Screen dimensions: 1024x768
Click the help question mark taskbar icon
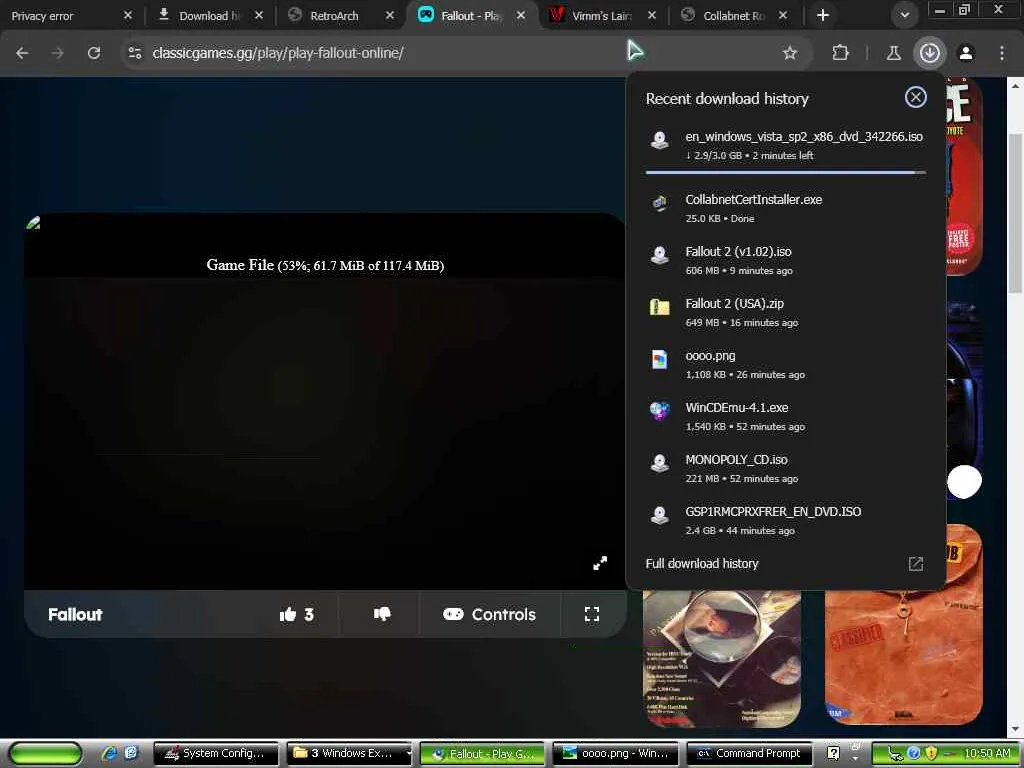coord(833,753)
